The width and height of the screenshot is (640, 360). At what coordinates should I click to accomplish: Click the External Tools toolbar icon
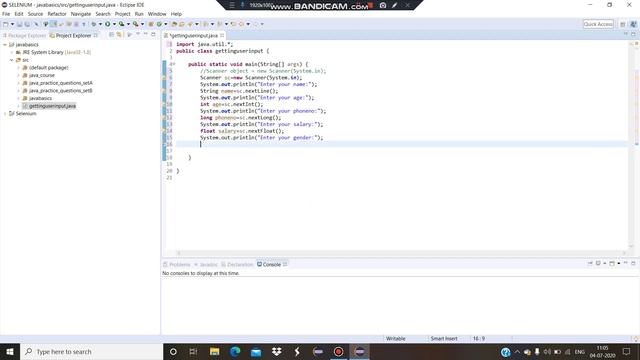pyautogui.click(x=136, y=24)
